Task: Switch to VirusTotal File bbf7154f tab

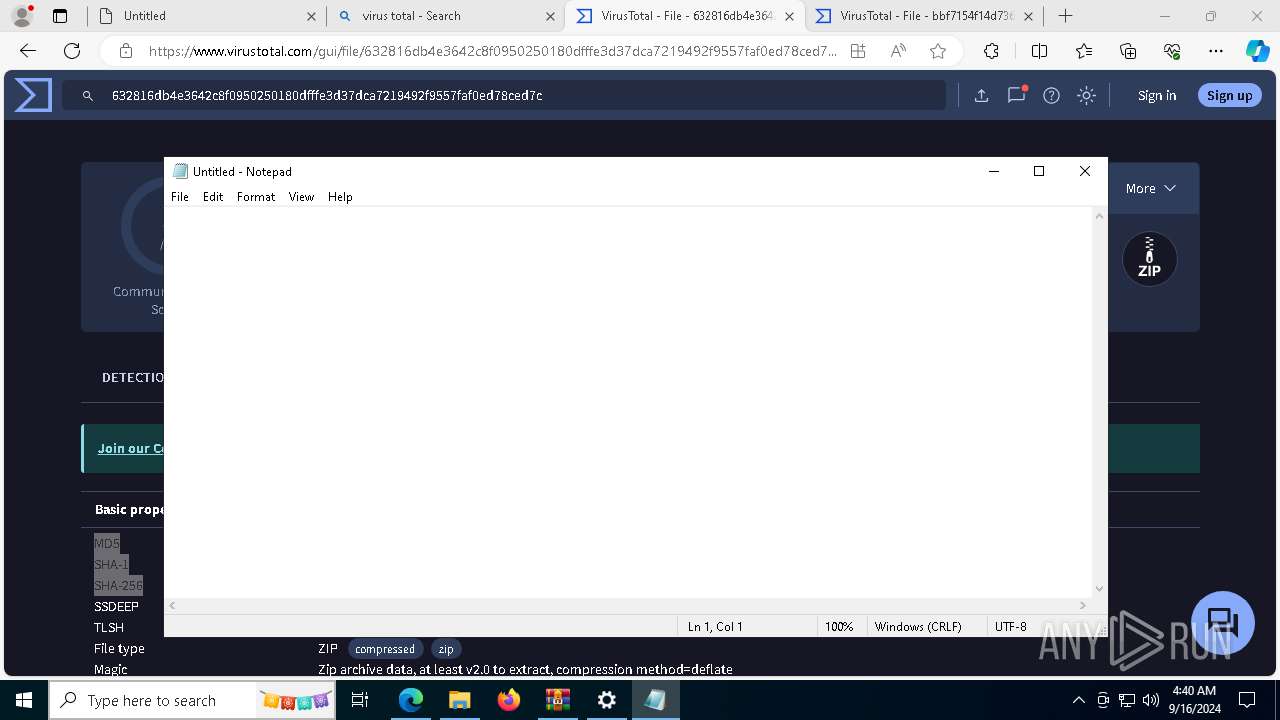Action: (x=924, y=16)
